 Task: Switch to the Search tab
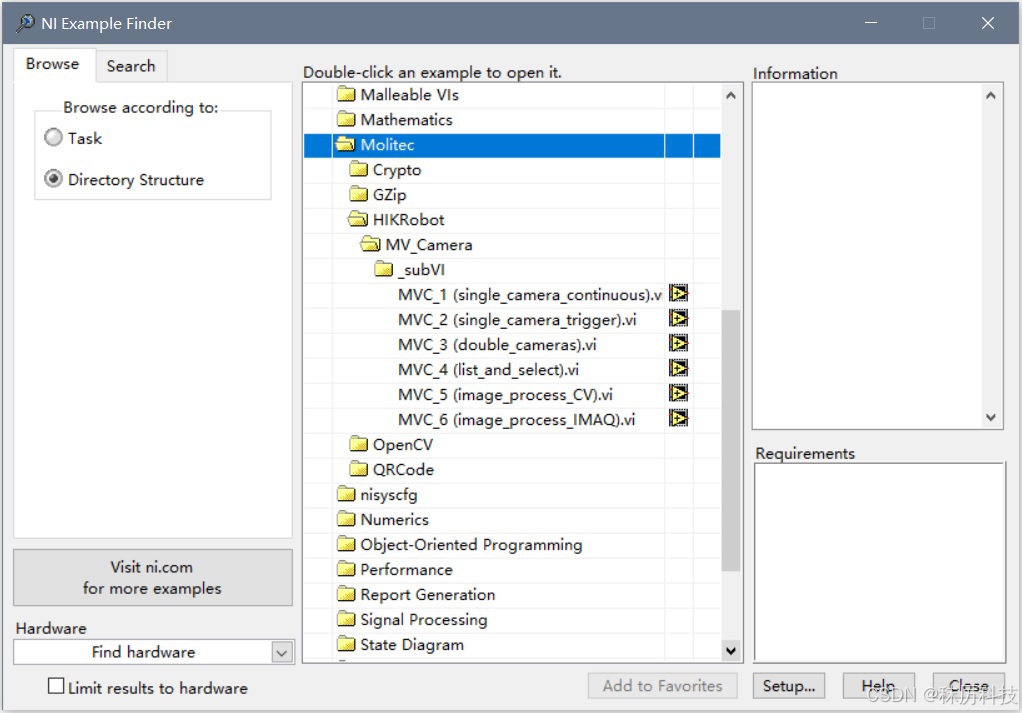[x=131, y=66]
